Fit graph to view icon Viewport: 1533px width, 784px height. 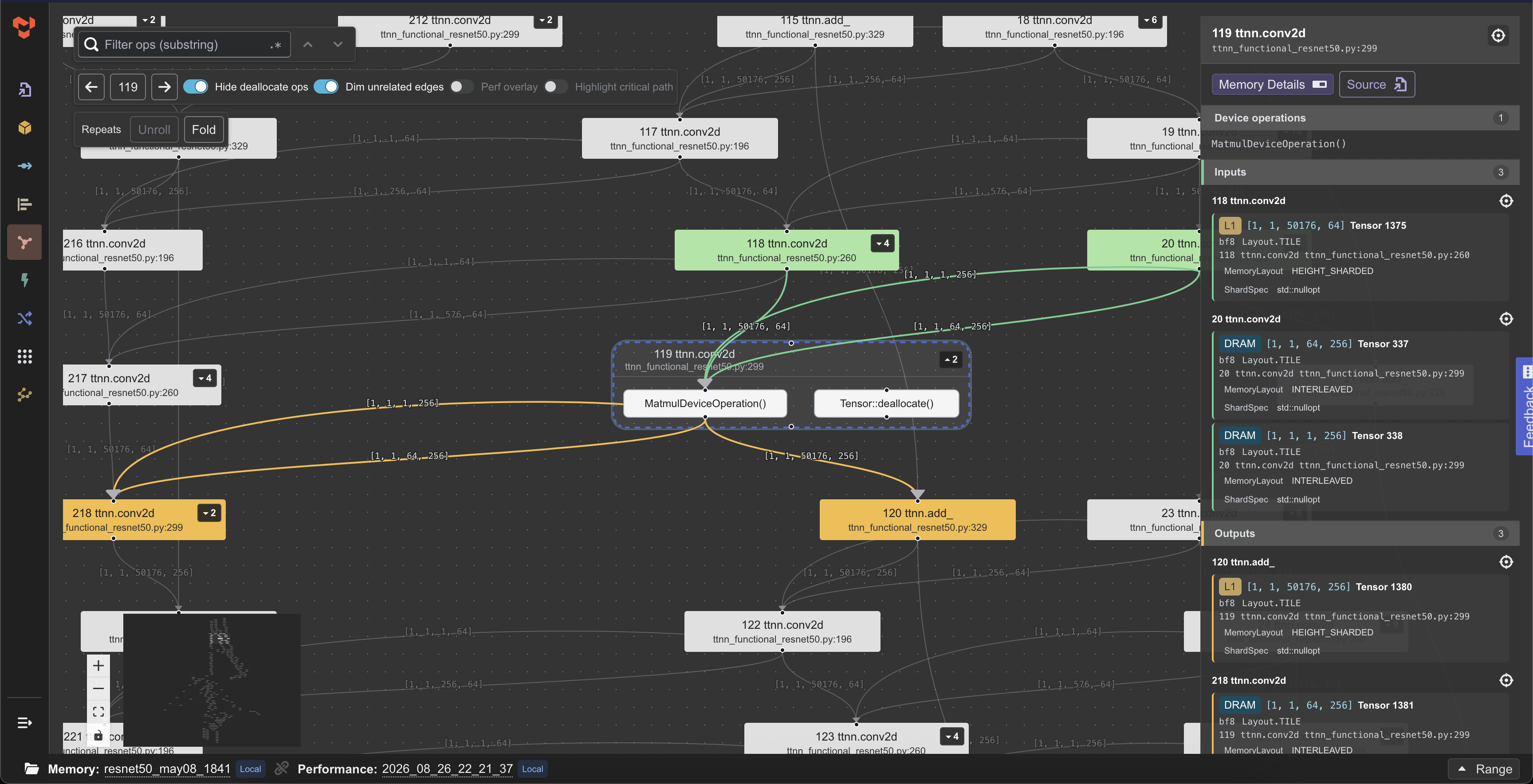click(x=99, y=711)
